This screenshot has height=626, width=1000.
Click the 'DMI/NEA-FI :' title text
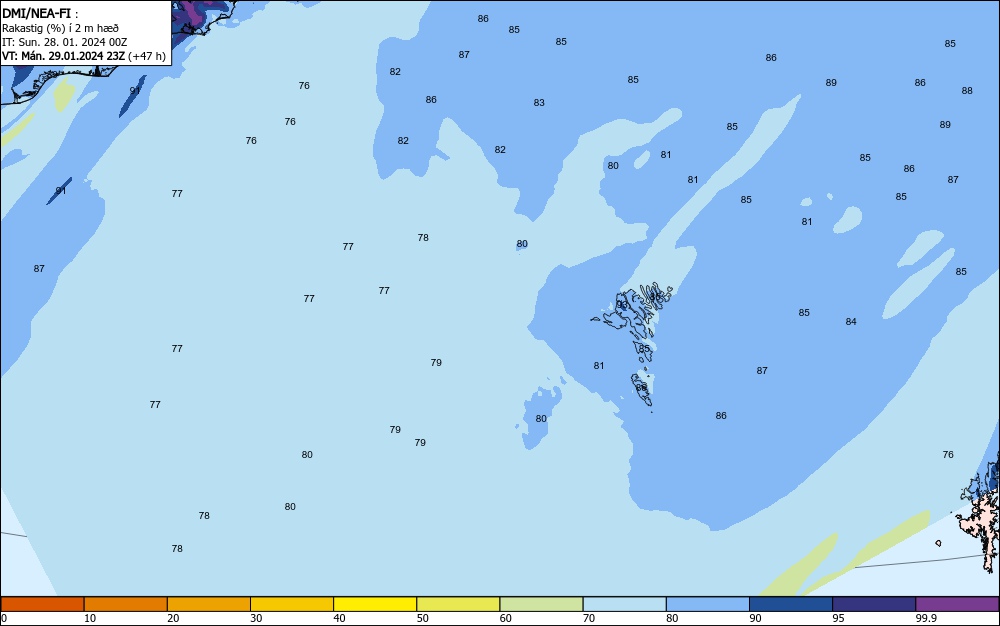coord(40,13)
